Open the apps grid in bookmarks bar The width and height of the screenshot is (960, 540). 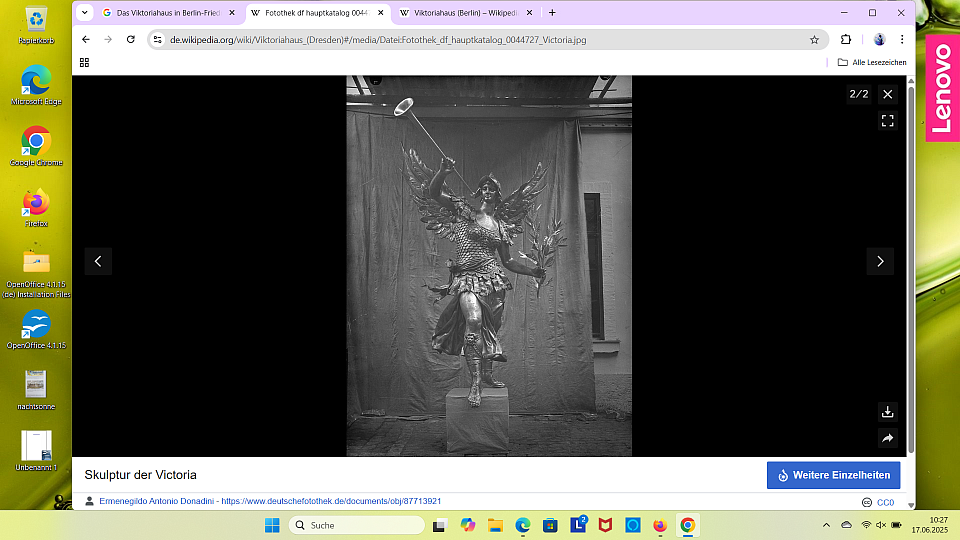[x=84, y=62]
